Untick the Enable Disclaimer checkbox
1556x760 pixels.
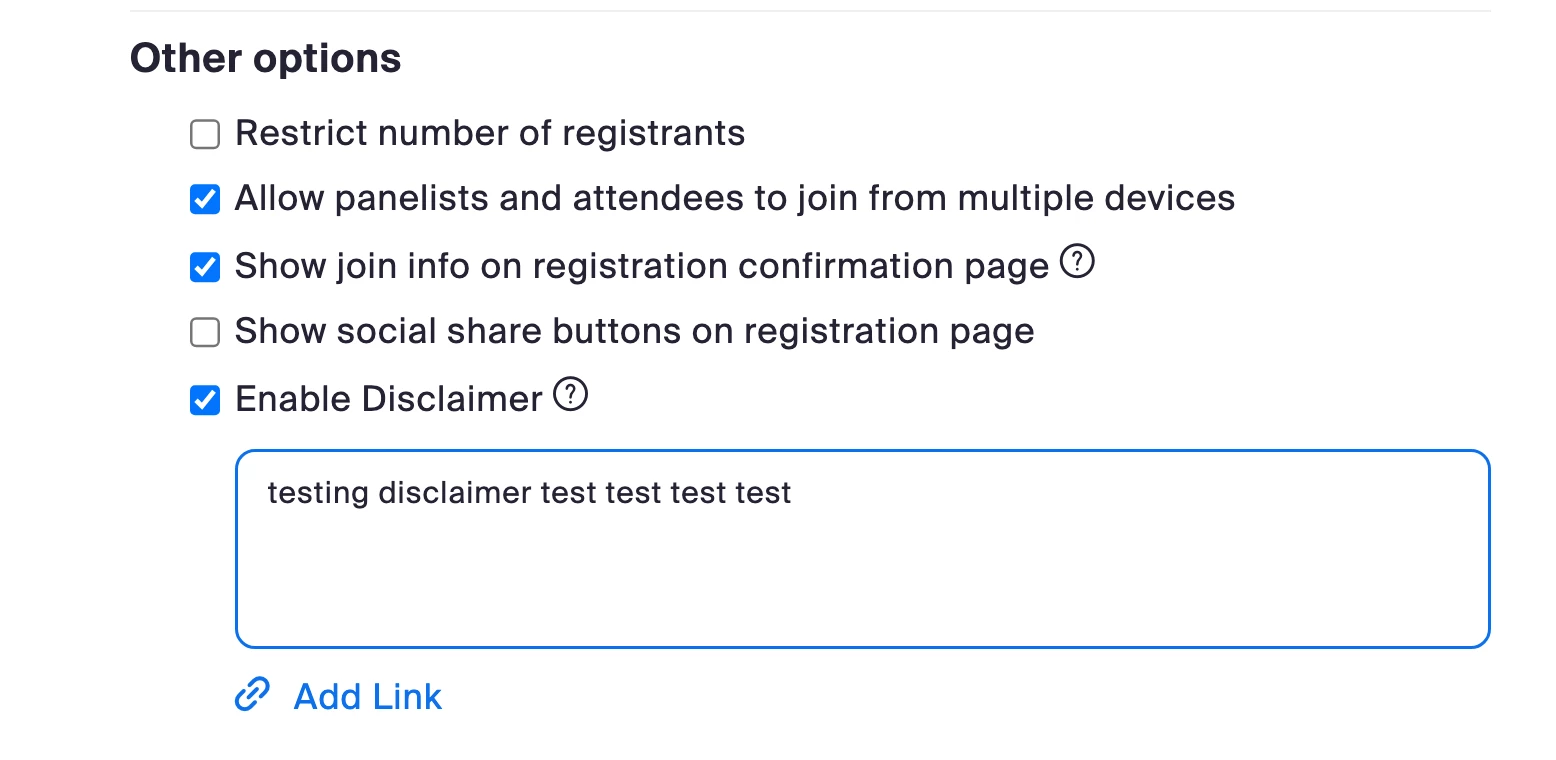pos(205,400)
